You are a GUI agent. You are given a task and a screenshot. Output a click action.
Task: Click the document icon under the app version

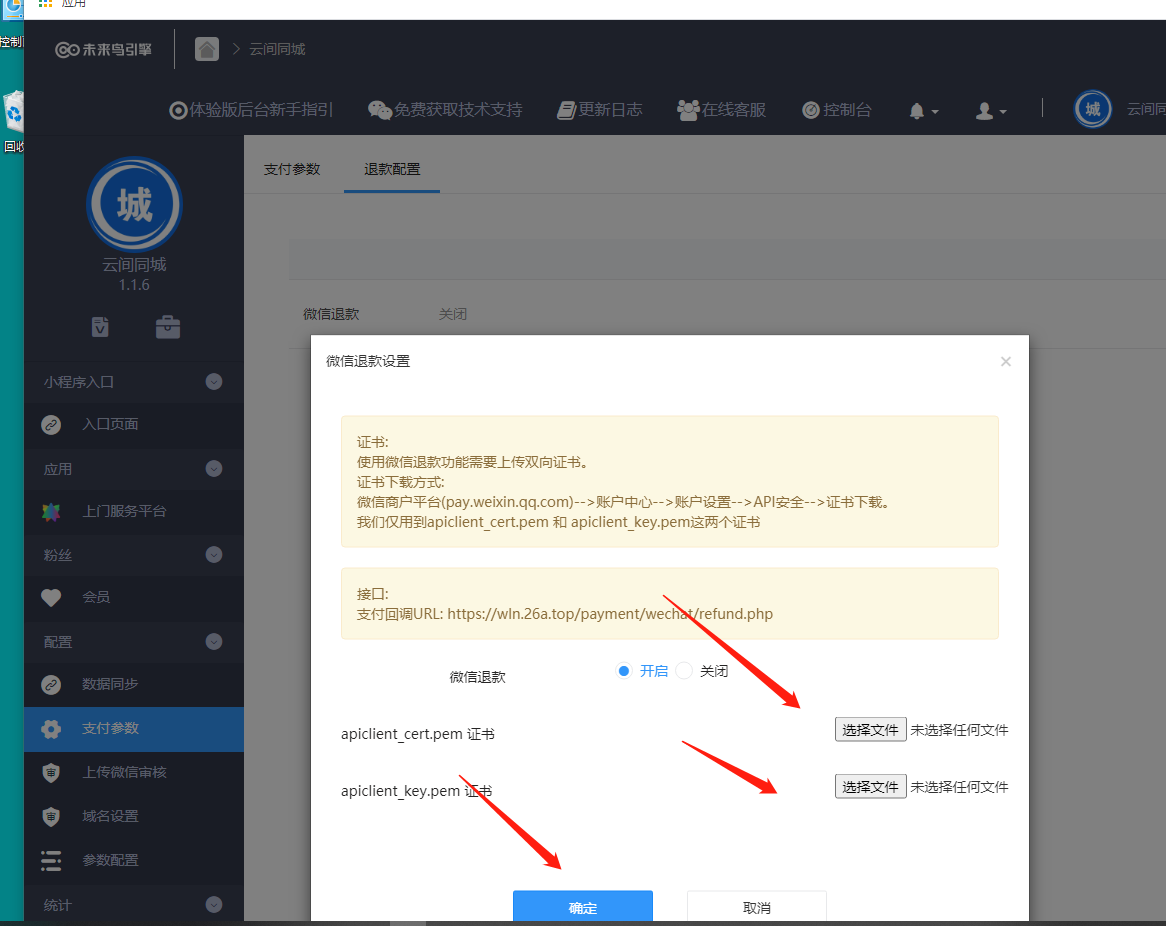(100, 327)
